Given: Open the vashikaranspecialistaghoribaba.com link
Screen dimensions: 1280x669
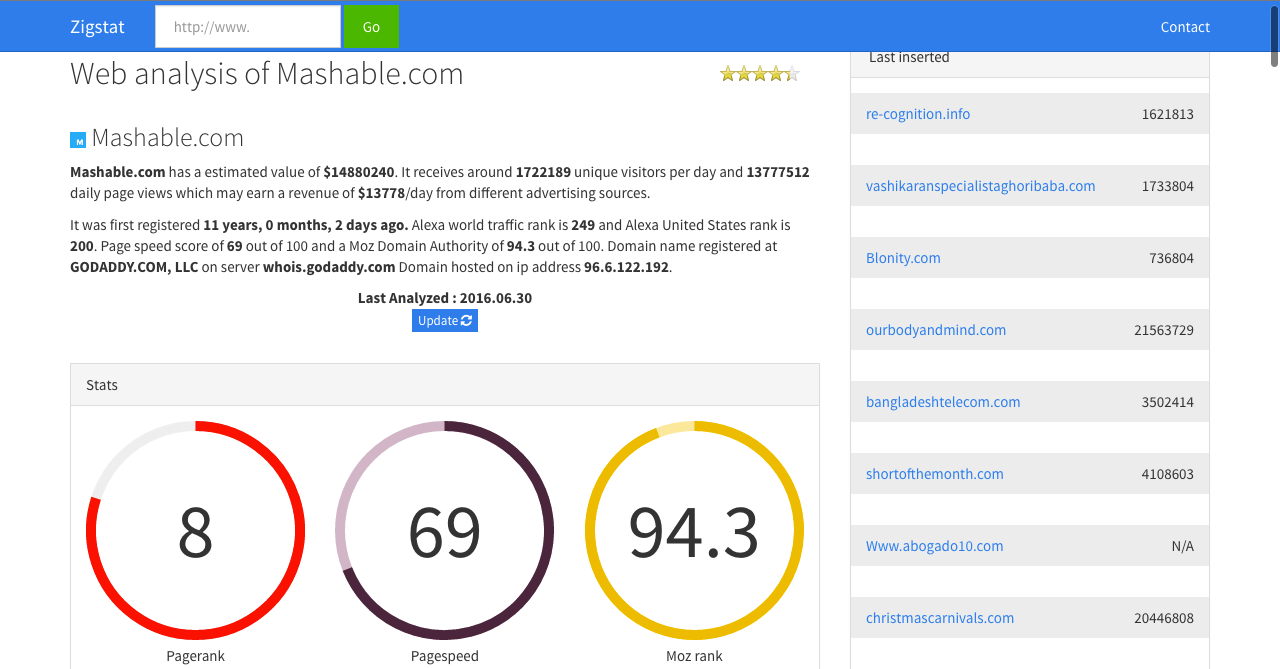Looking at the screenshot, I should (x=980, y=186).
